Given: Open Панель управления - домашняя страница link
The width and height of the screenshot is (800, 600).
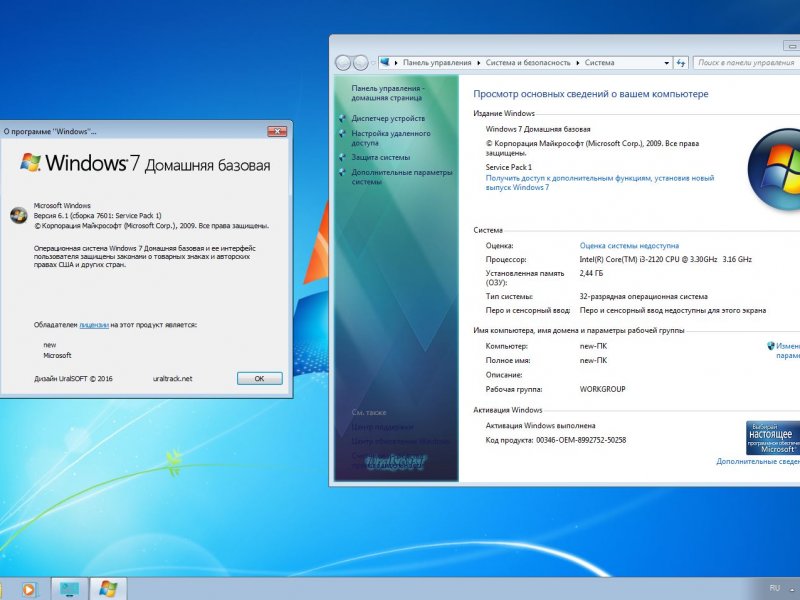Looking at the screenshot, I should coord(387,93).
